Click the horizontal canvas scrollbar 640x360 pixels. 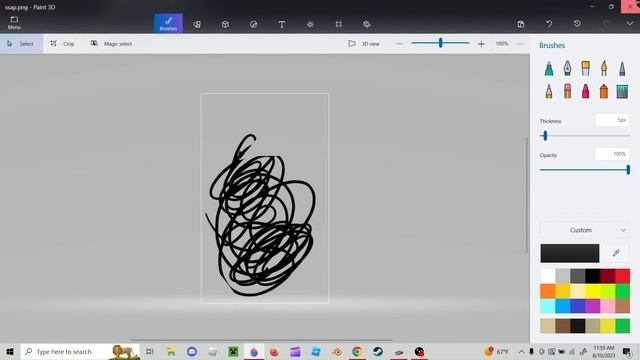[261, 340]
